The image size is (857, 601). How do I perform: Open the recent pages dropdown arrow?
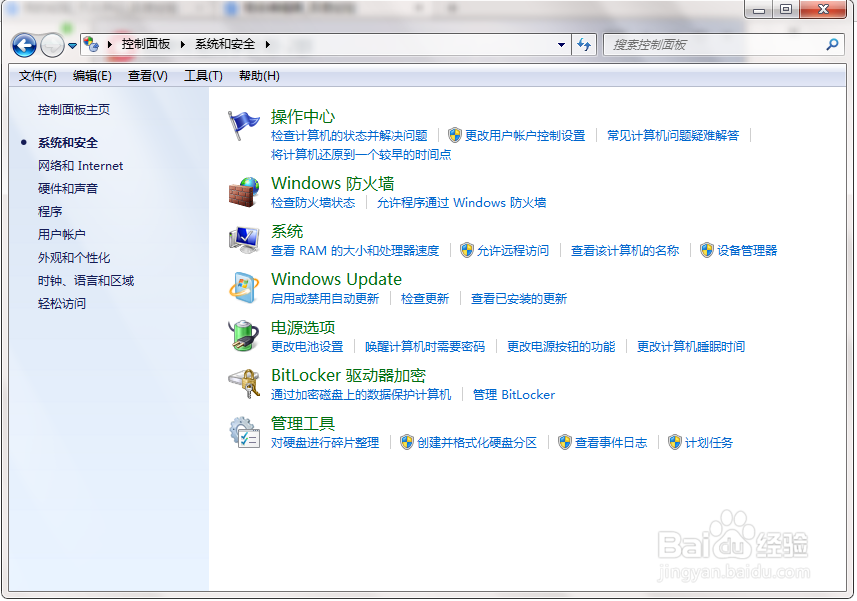coord(72,45)
